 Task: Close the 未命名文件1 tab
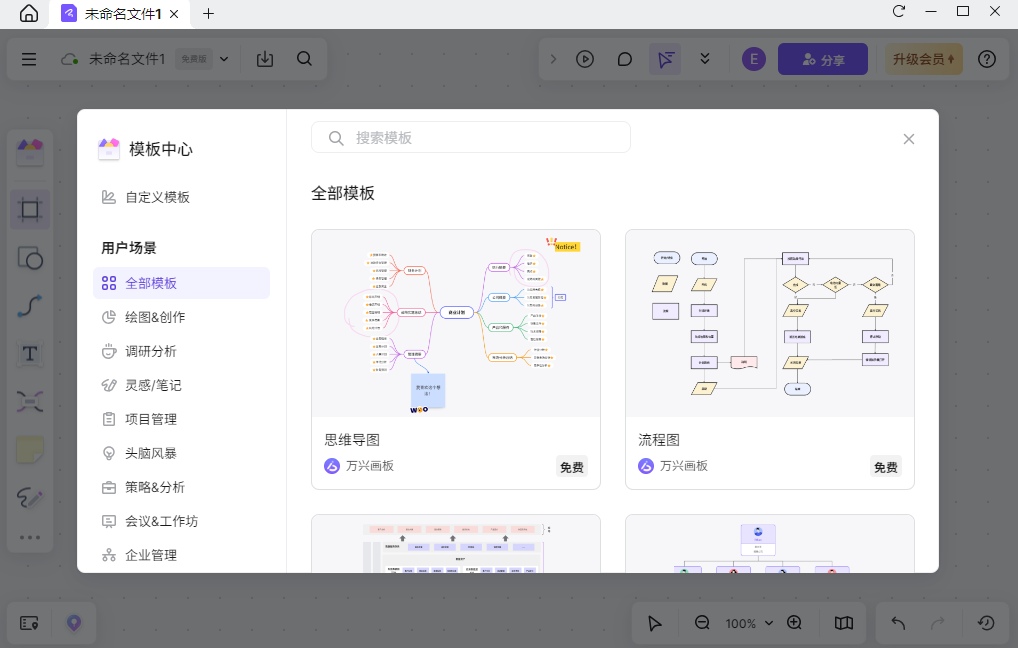[174, 14]
